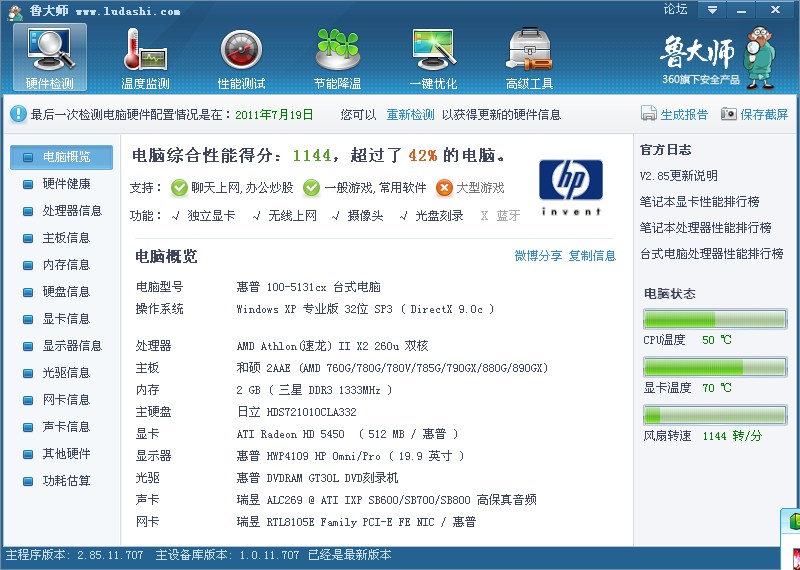Open 高级工具 toolbox icon
Screen dimensions: 800x570
tap(529, 50)
